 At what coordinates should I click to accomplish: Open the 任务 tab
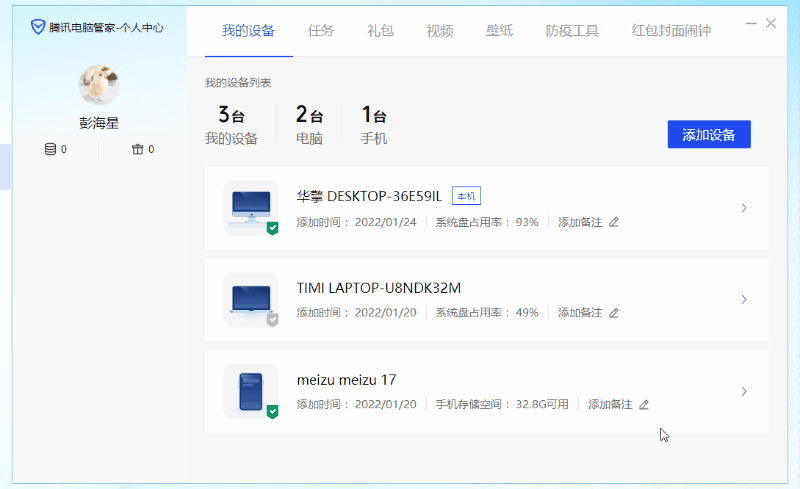click(321, 31)
